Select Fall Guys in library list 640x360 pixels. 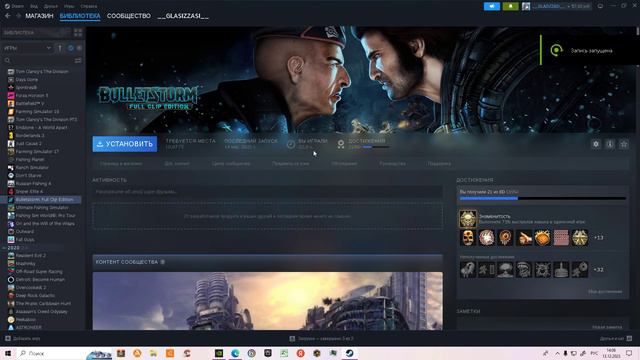(x=25, y=240)
